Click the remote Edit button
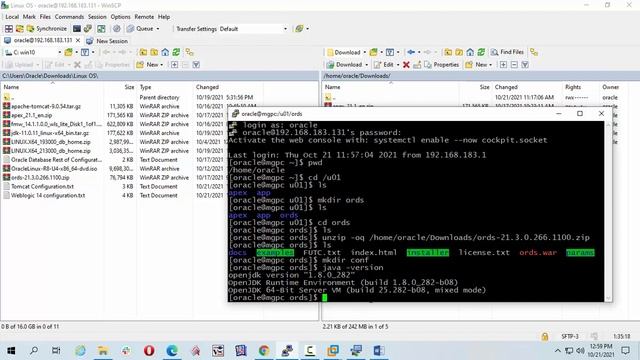This screenshot has height=360, width=640. (384, 64)
